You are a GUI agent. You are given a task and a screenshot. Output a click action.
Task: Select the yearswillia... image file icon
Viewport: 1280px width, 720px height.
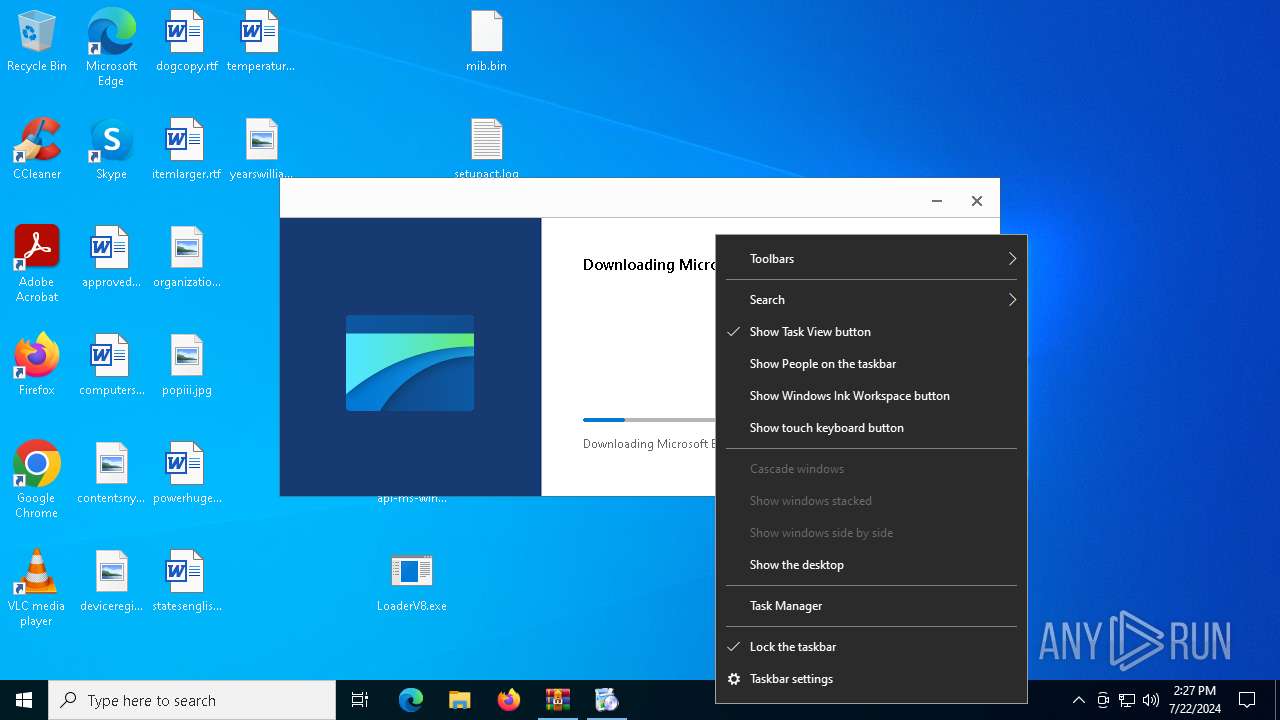tap(260, 150)
